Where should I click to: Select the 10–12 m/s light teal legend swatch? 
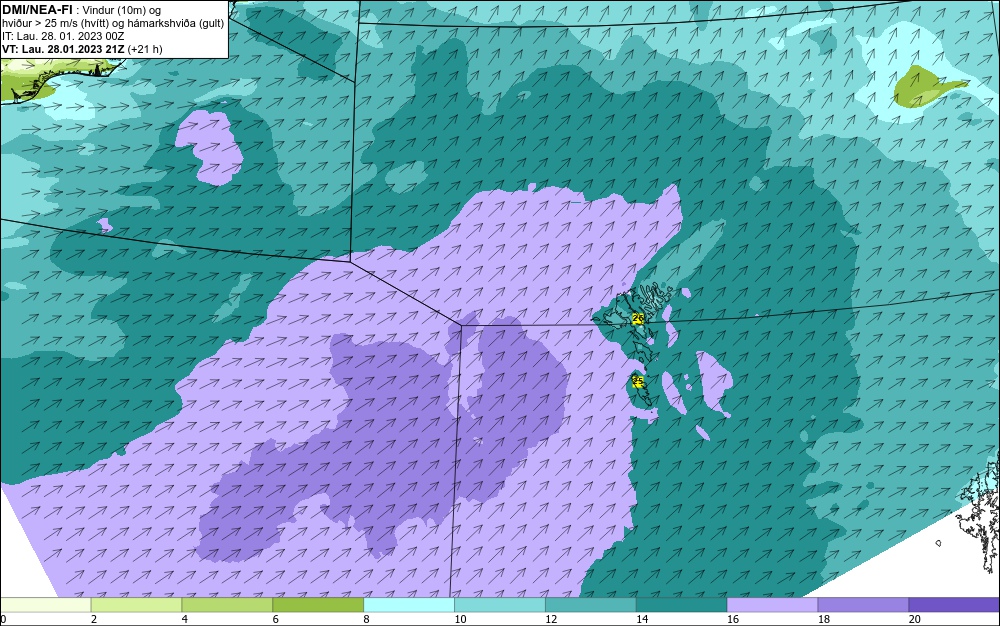point(499,605)
